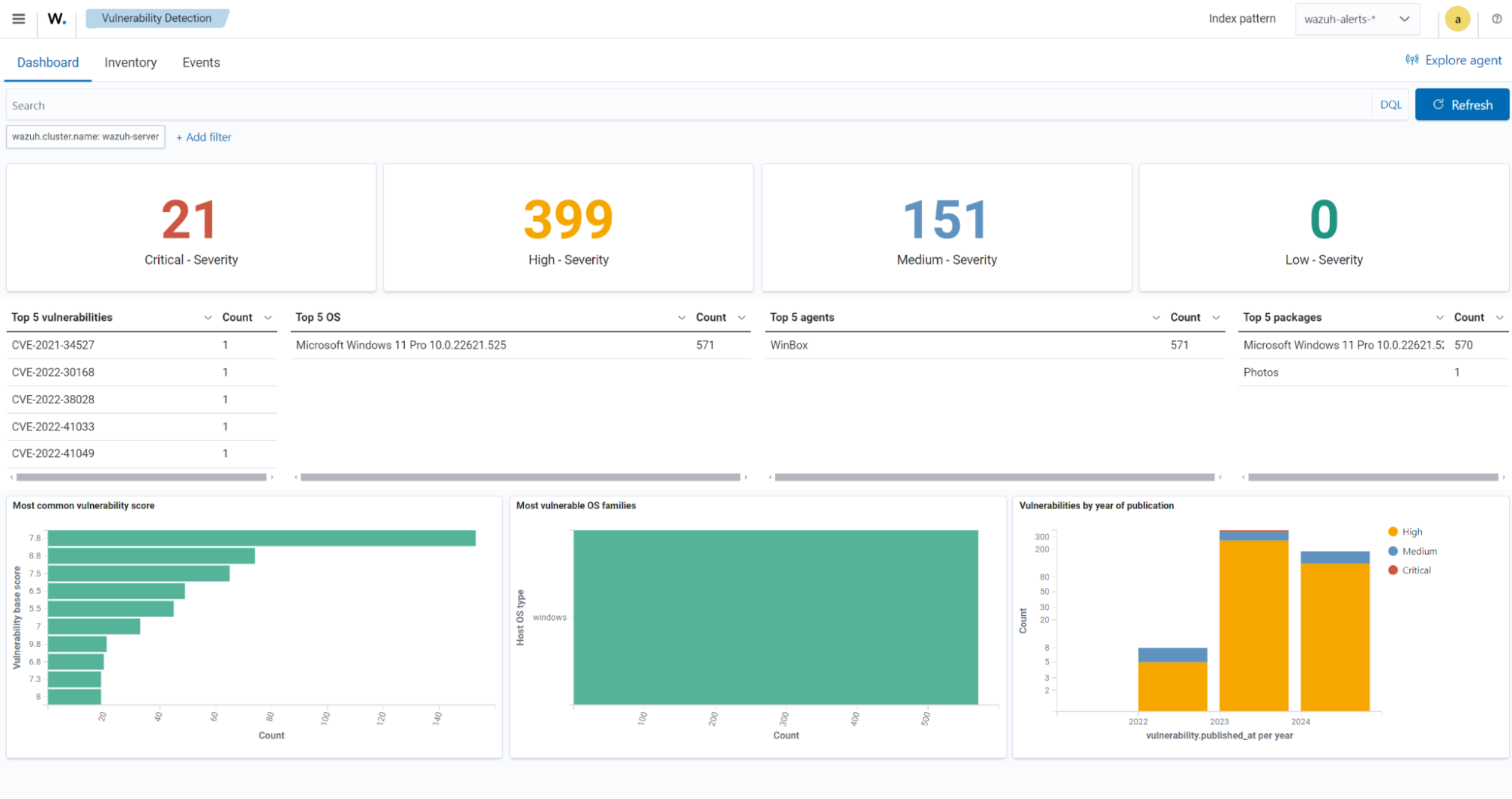1512x799 pixels.
Task: Open the Top 5 OS column dropdown
Action: click(x=680, y=317)
